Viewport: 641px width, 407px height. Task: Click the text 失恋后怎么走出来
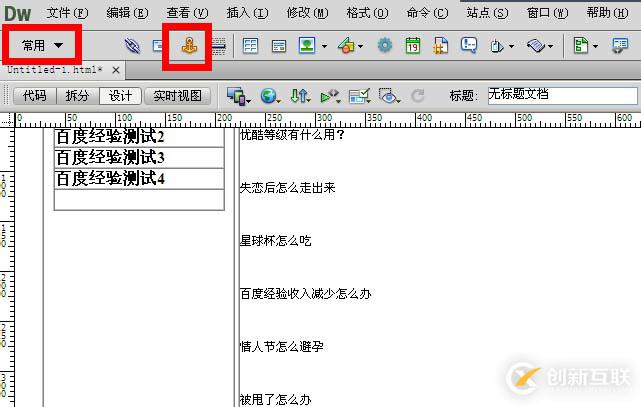pyautogui.click(x=287, y=188)
